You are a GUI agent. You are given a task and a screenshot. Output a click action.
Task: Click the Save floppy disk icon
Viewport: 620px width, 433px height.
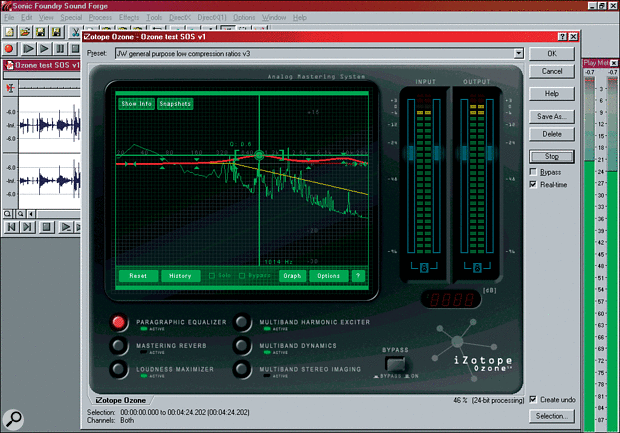[x=41, y=32]
